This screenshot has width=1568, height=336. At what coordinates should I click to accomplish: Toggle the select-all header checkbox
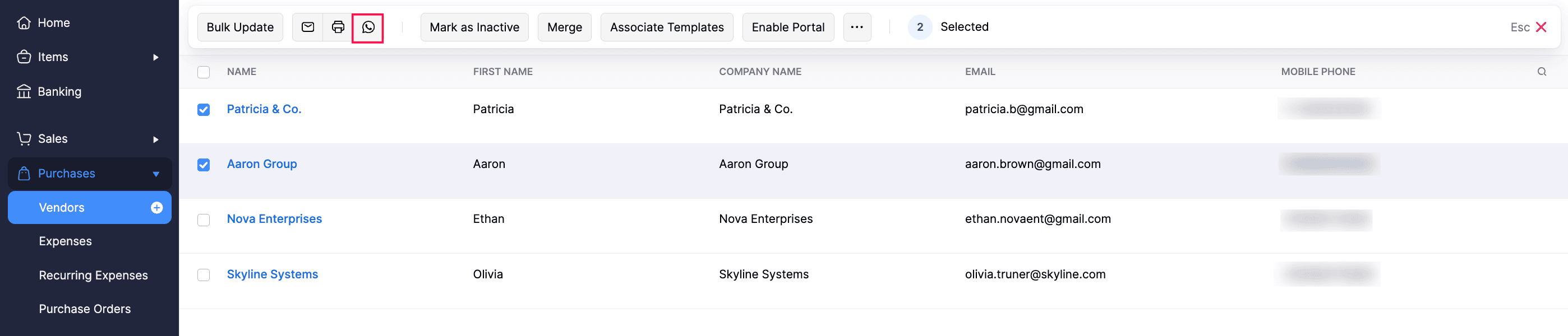pyautogui.click(x=204, y=72)
